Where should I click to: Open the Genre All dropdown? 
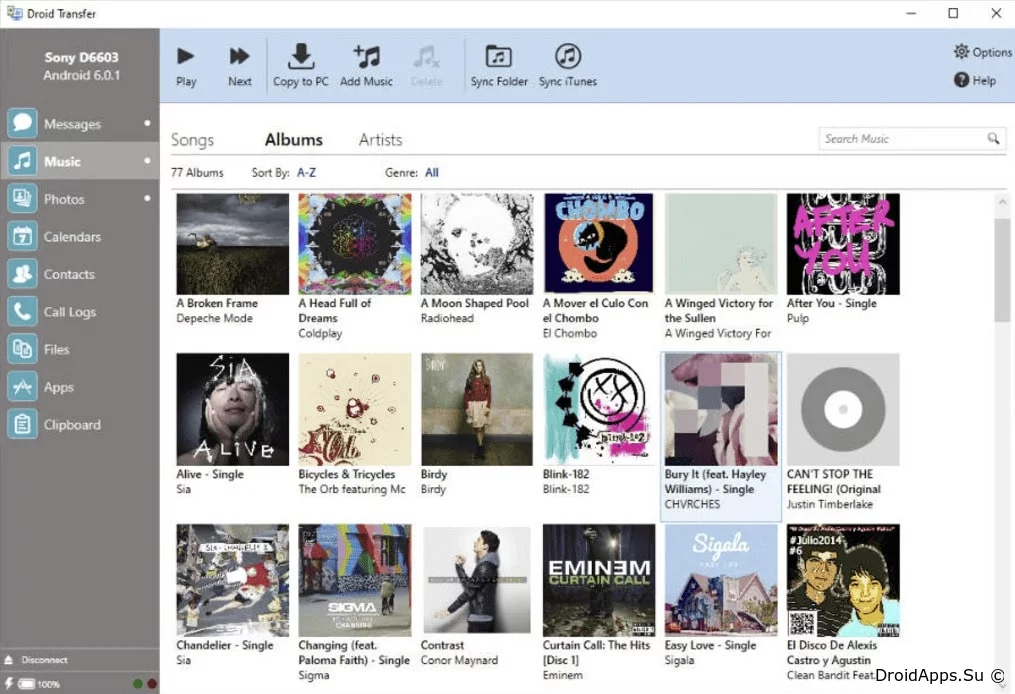[x=432, y=173]
